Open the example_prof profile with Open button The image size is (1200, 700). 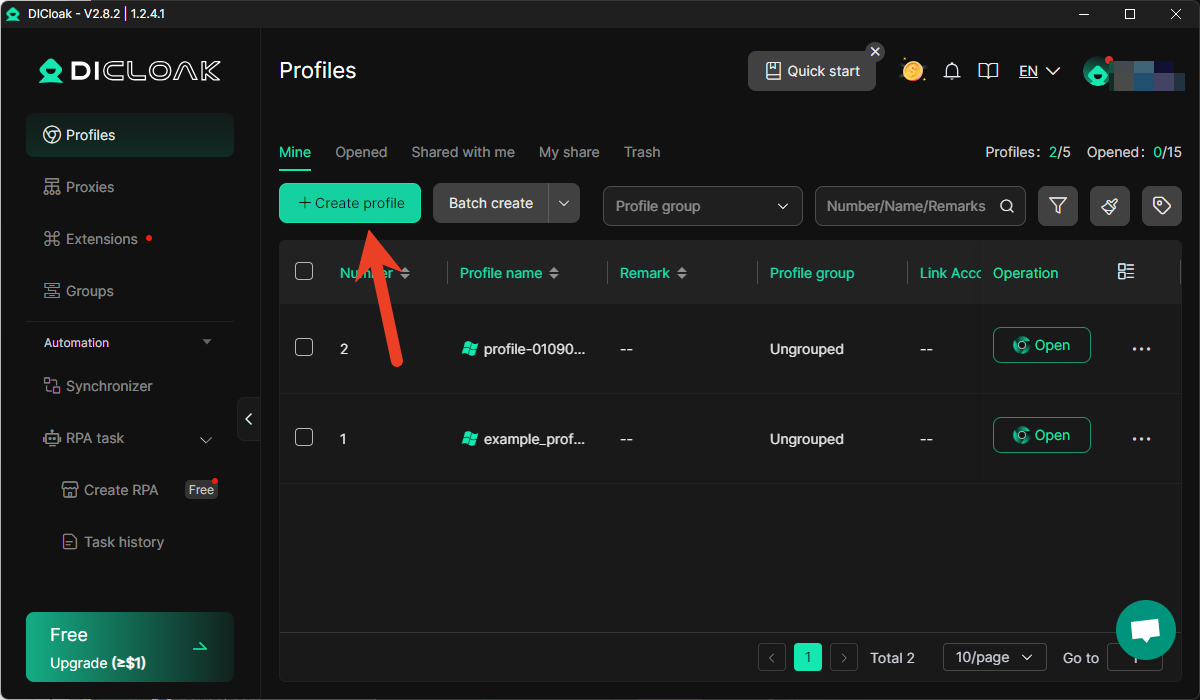point(1041,435)
